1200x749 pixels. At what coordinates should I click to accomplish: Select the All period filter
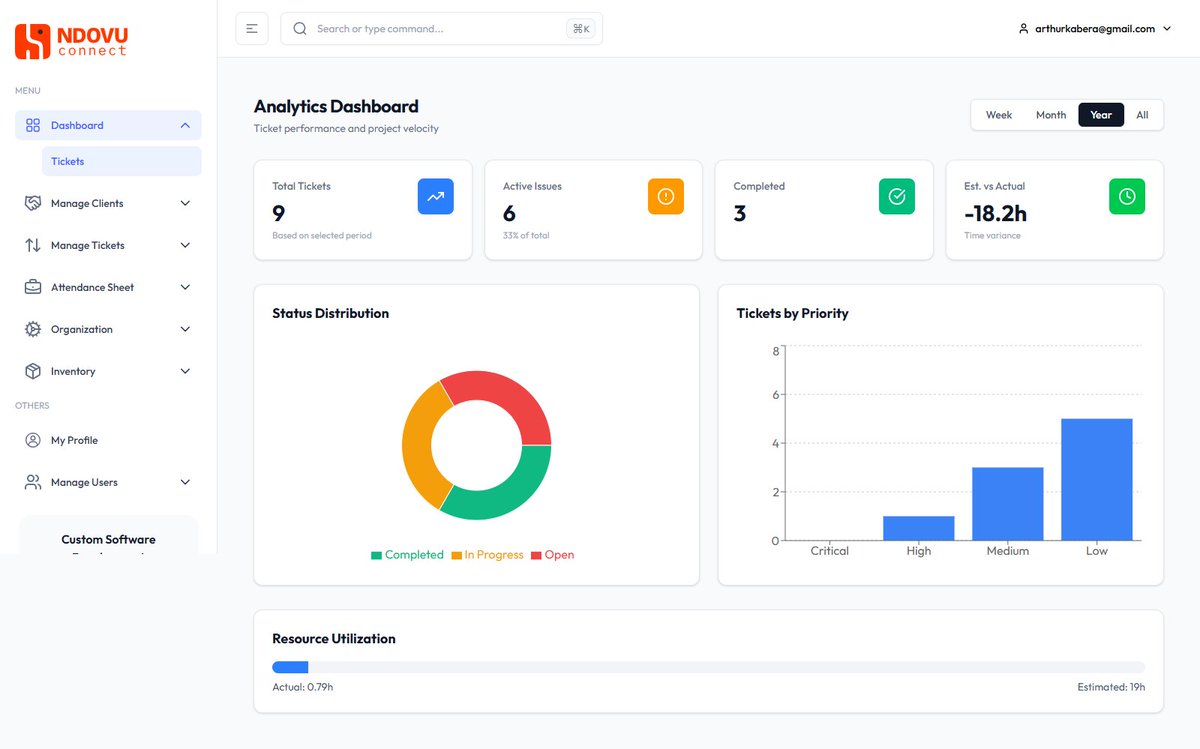(1142, 115)
